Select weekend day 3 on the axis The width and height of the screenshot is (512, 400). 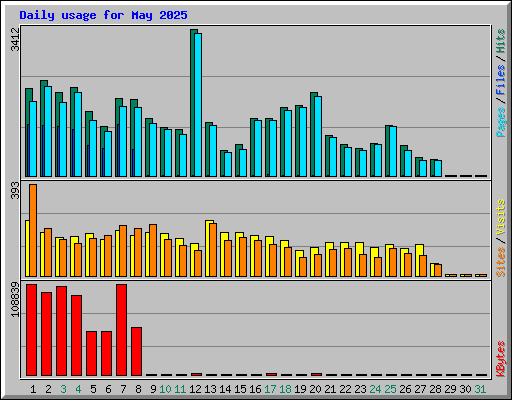[63, 389]
